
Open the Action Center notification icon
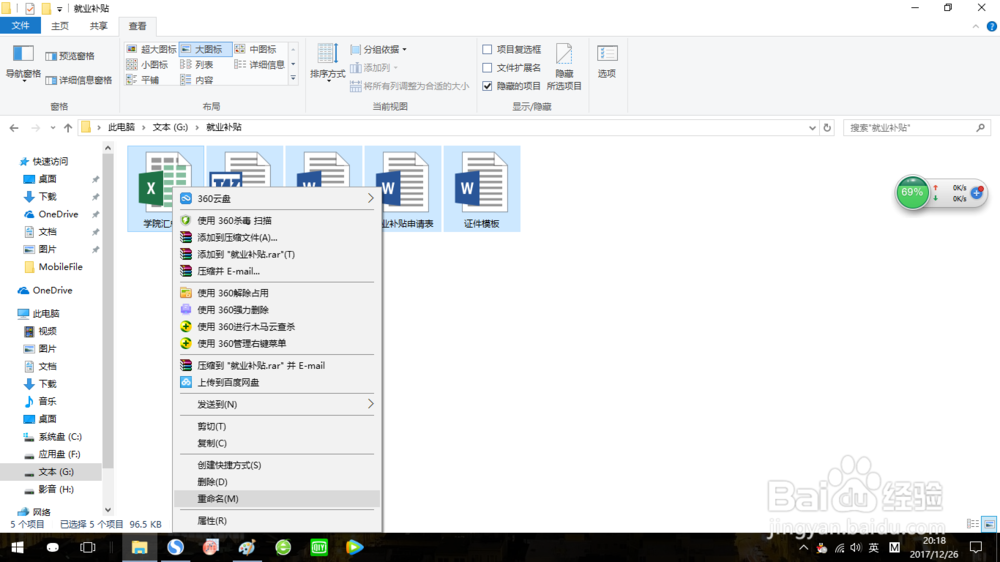(976, 547)
